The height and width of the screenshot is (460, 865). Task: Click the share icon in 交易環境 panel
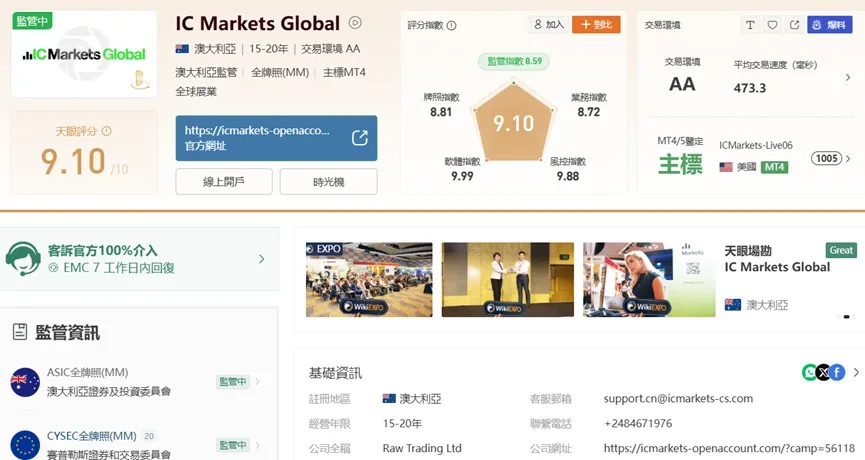794,25
